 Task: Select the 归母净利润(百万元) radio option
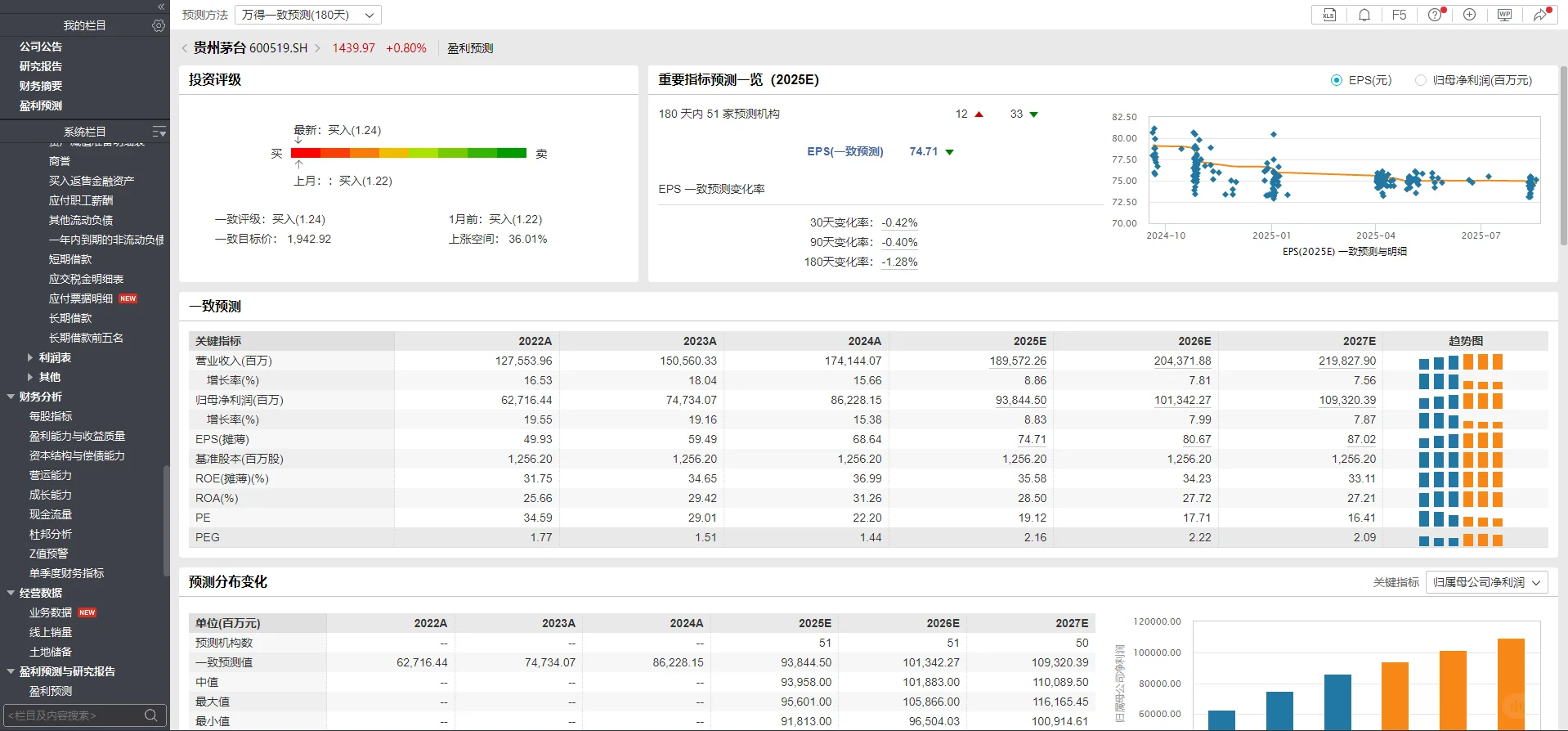click(x=1421, y=80)
